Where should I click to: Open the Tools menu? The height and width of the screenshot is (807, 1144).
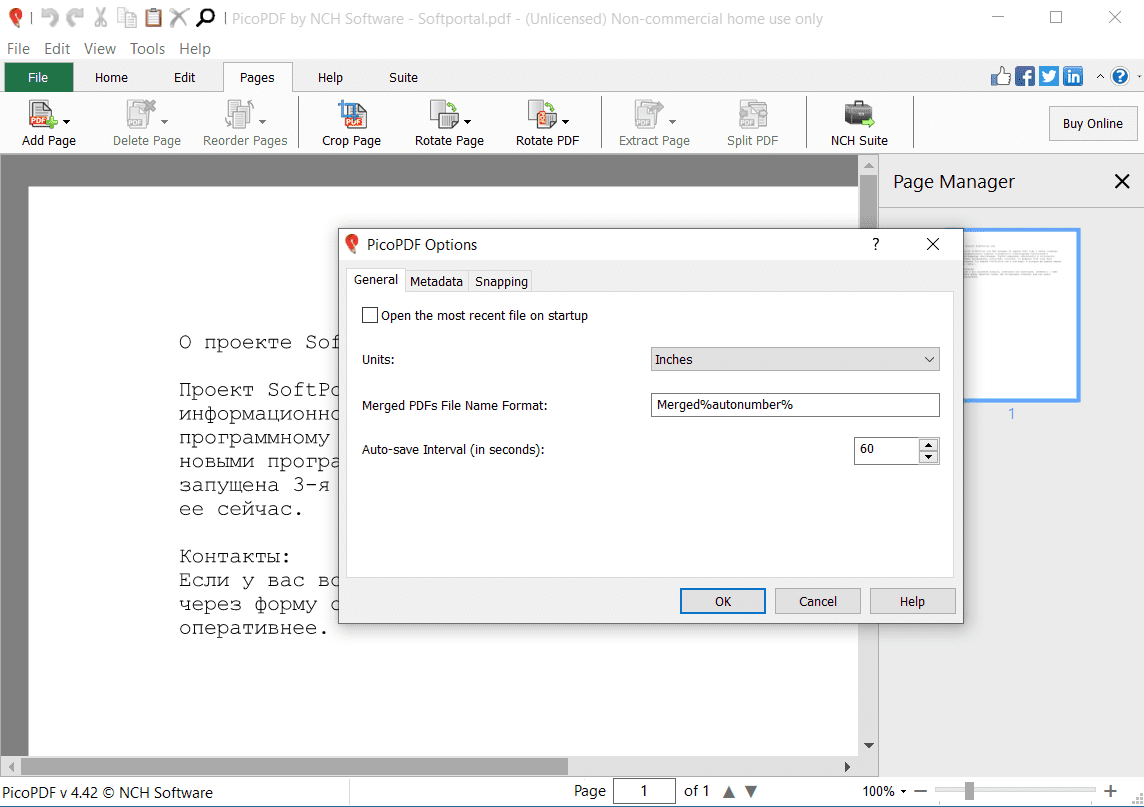coord(147,49)
